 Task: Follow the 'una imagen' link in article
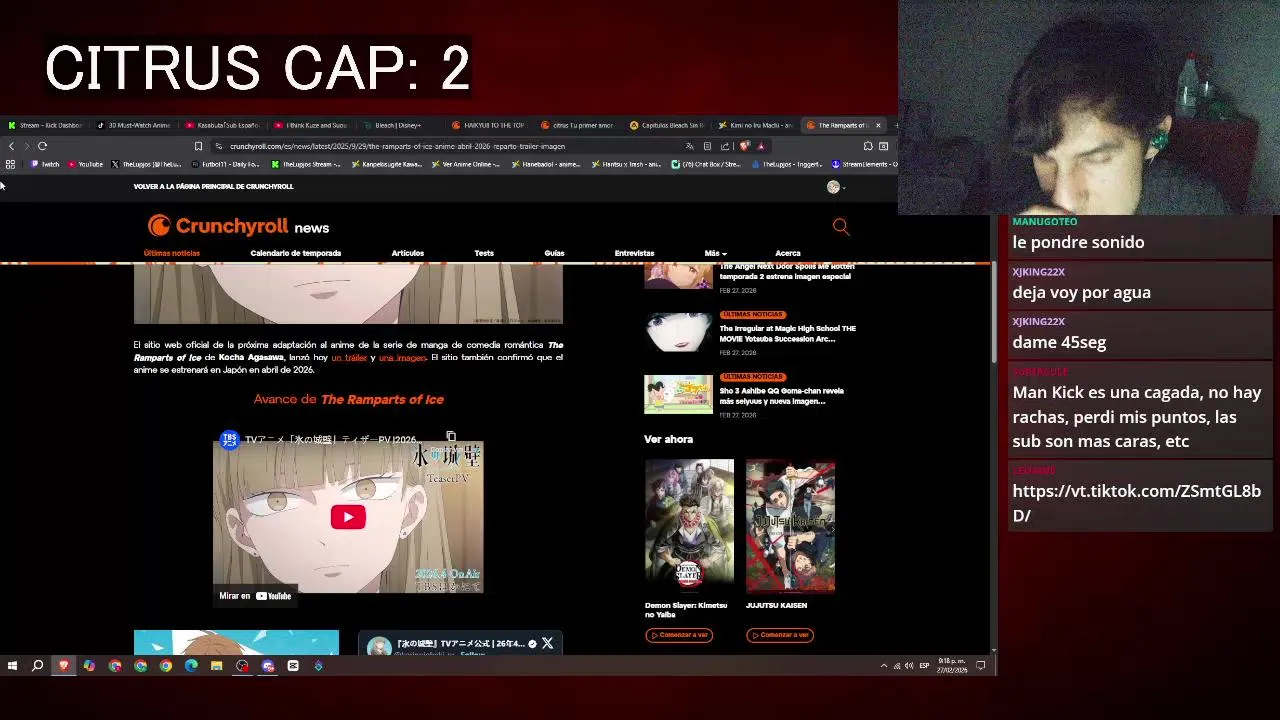pos(402,358)
